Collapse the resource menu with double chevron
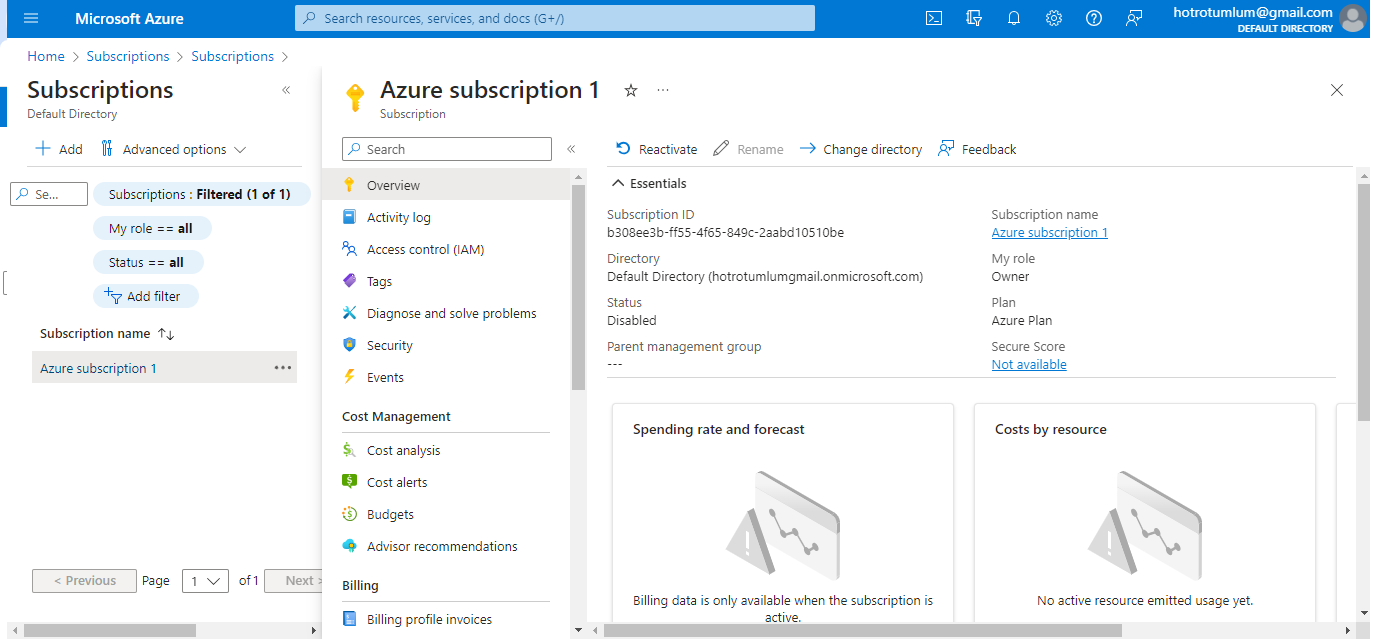Screen dimensions: 1373x639 [571, 149]
